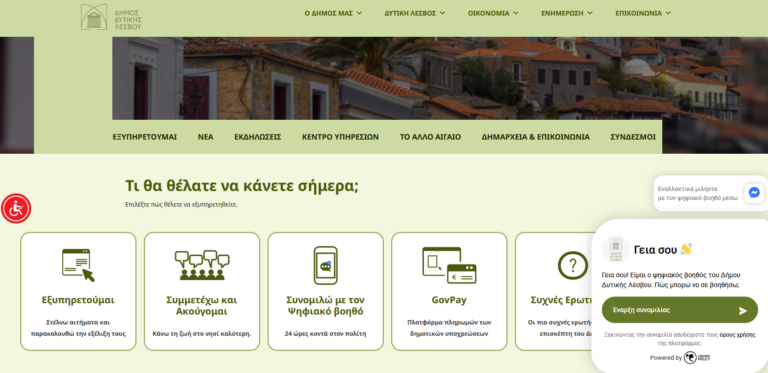
Task: Click the send arrow in chat widget
Action: (743, 310)
